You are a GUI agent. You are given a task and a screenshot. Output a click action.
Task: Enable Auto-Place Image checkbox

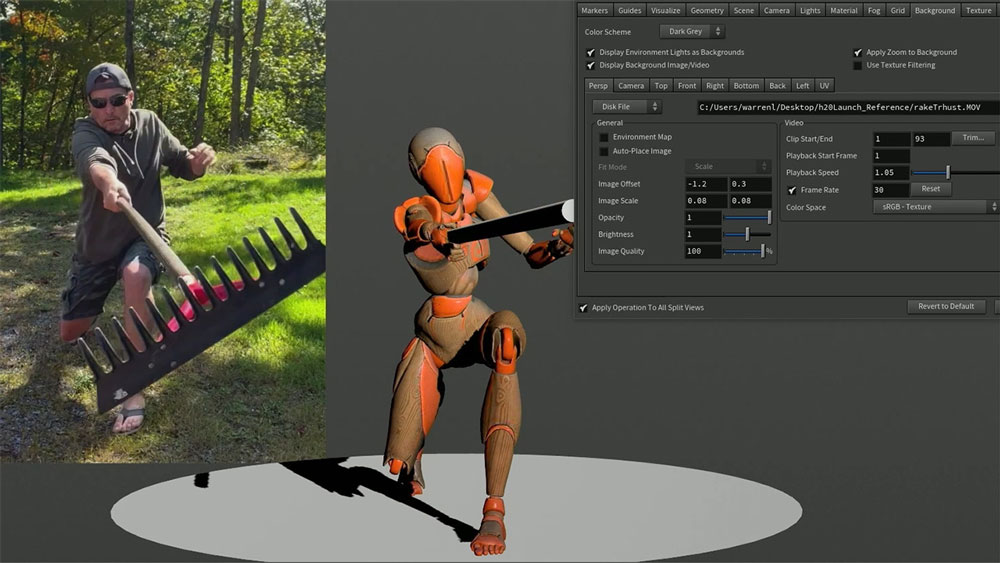[603, 151]
